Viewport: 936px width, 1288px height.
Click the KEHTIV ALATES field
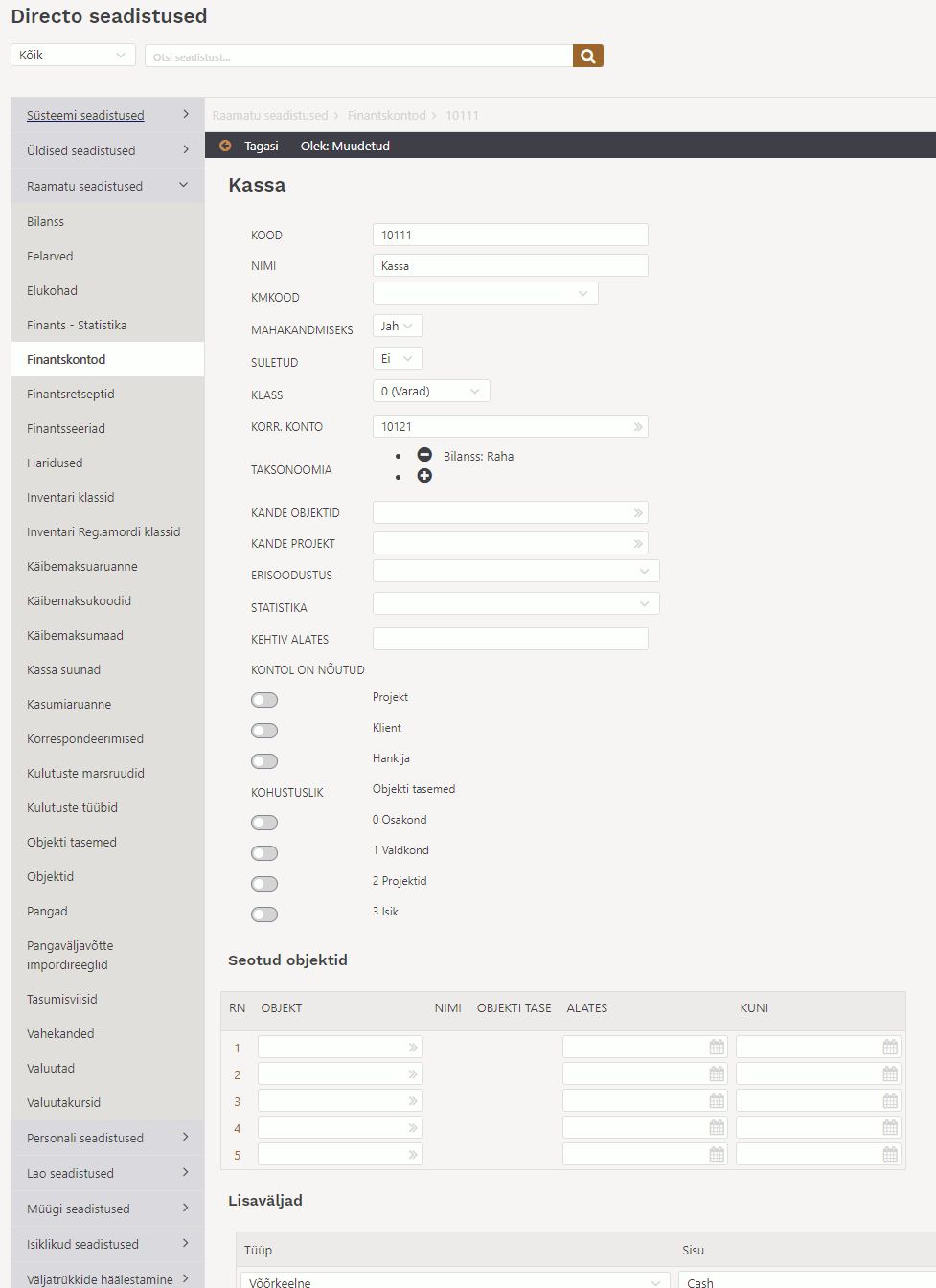coord(511,639)
